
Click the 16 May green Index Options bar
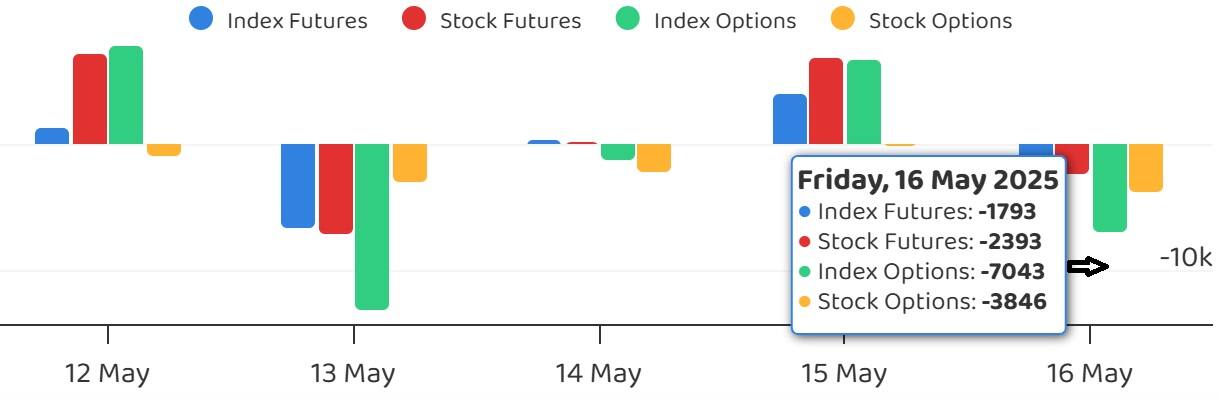[1110, 188]
